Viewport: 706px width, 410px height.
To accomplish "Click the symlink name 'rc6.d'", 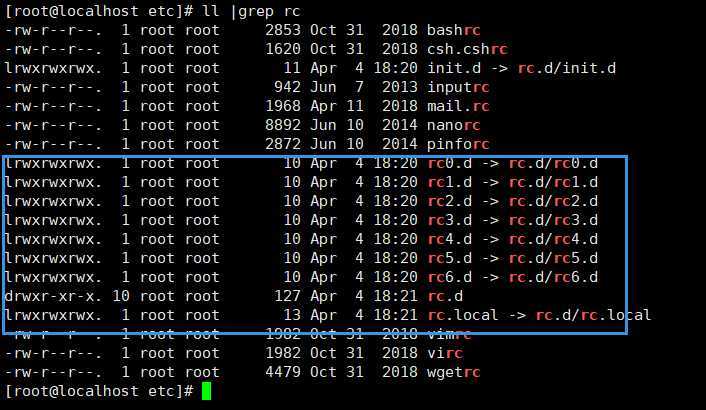I will [x=450, y=277].
